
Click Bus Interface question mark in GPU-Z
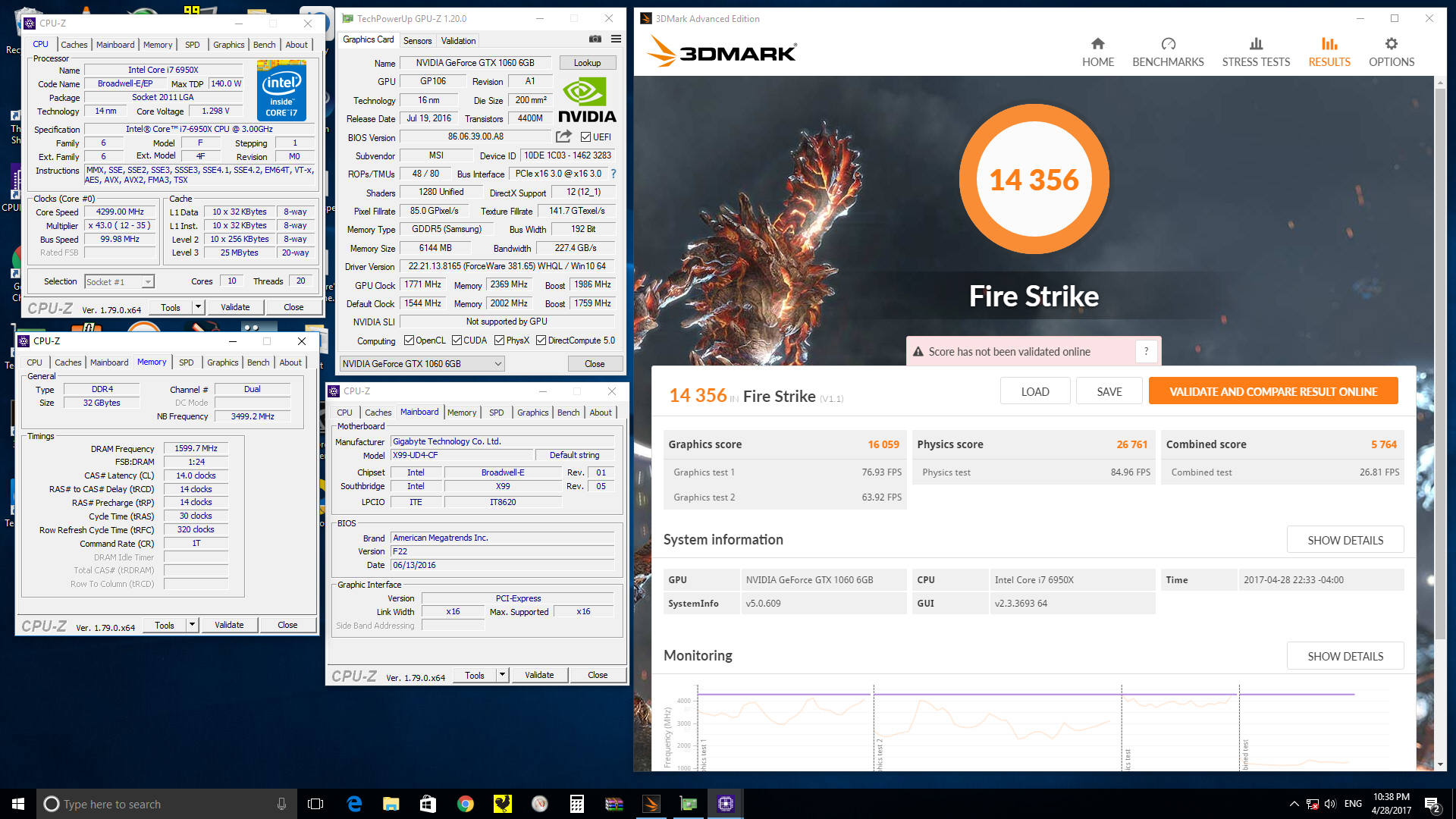pos(613,174)
